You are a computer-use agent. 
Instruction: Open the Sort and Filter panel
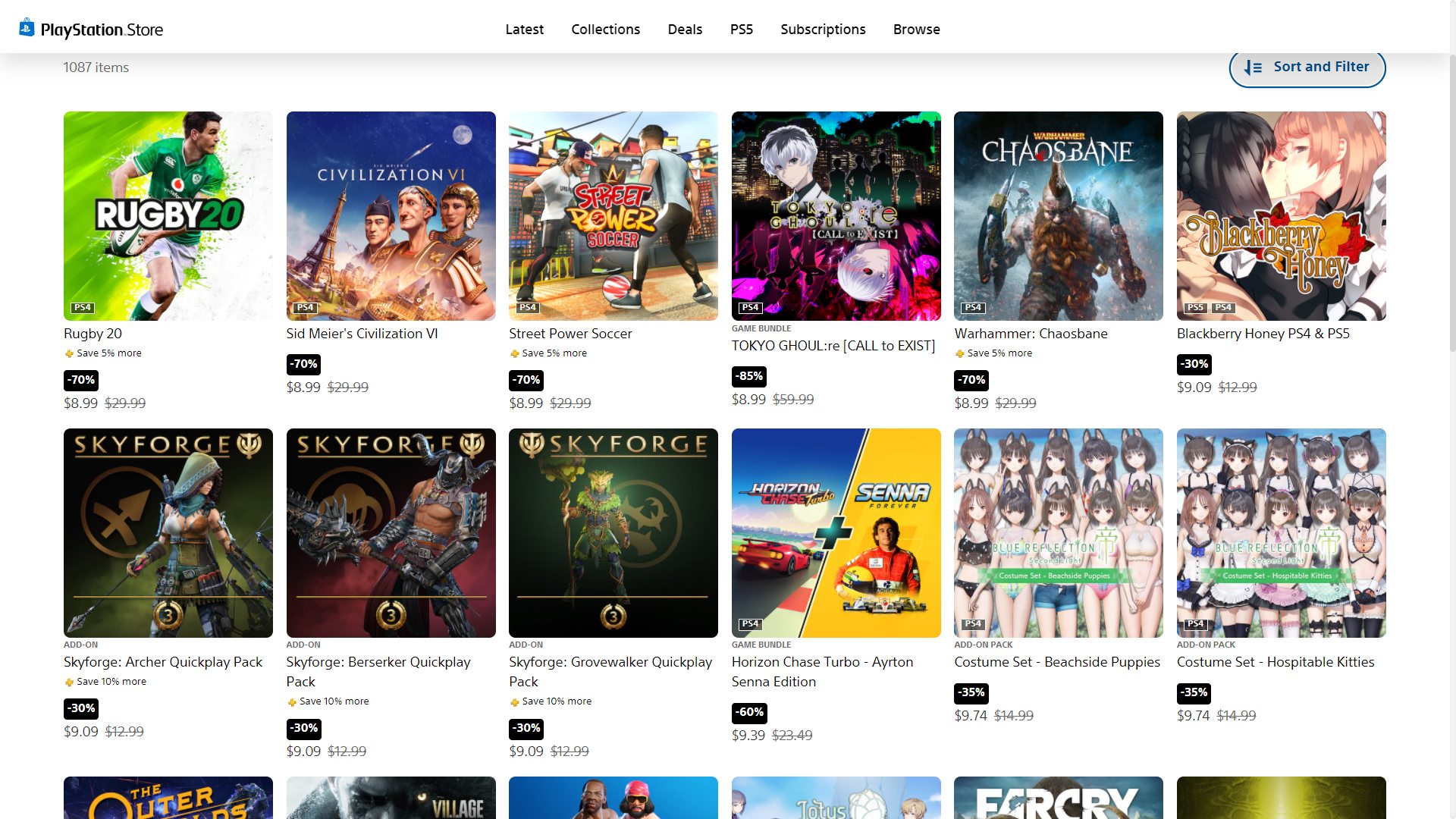pyautogui.click(x=1307, y=67)
